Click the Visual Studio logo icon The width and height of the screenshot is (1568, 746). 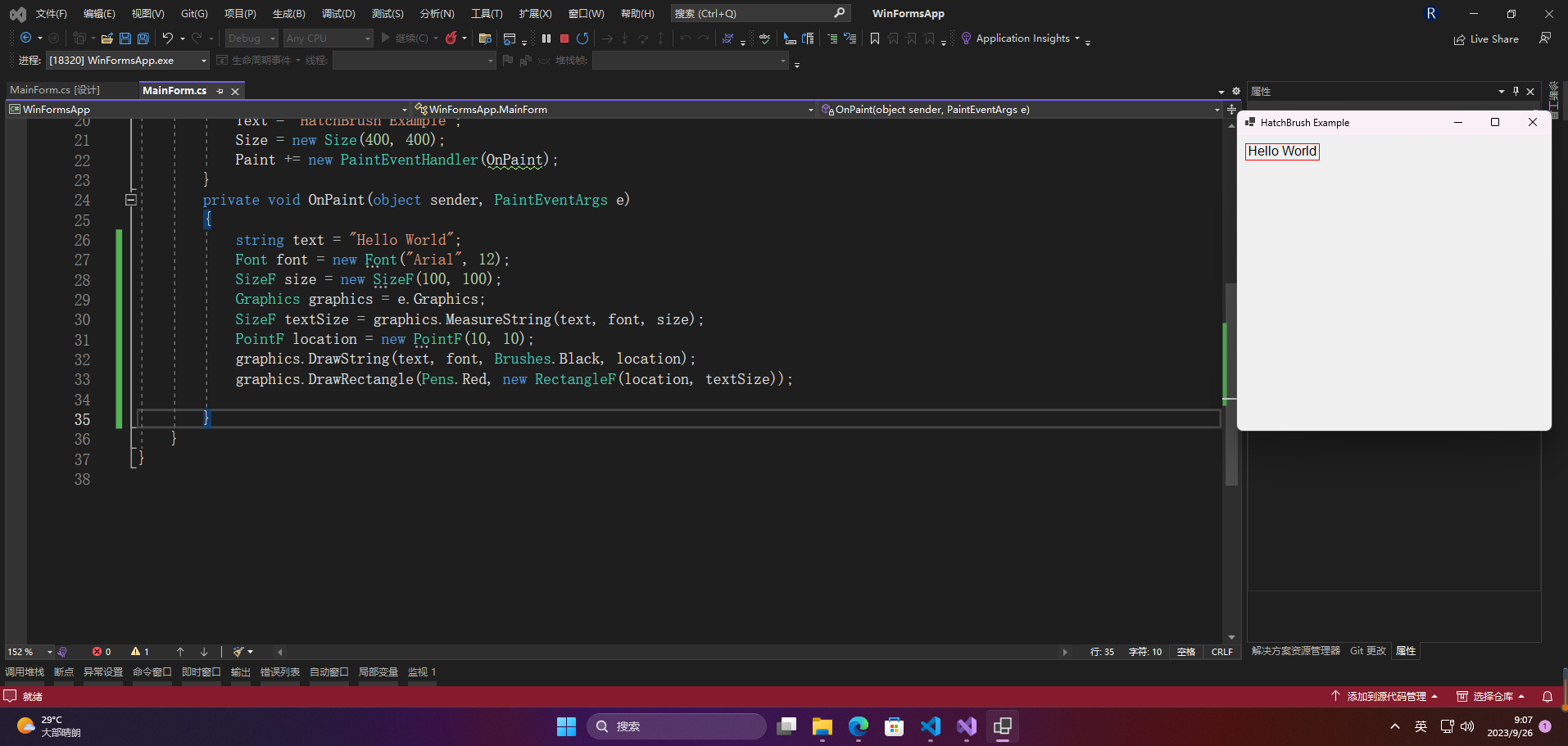tap(17, 14)
